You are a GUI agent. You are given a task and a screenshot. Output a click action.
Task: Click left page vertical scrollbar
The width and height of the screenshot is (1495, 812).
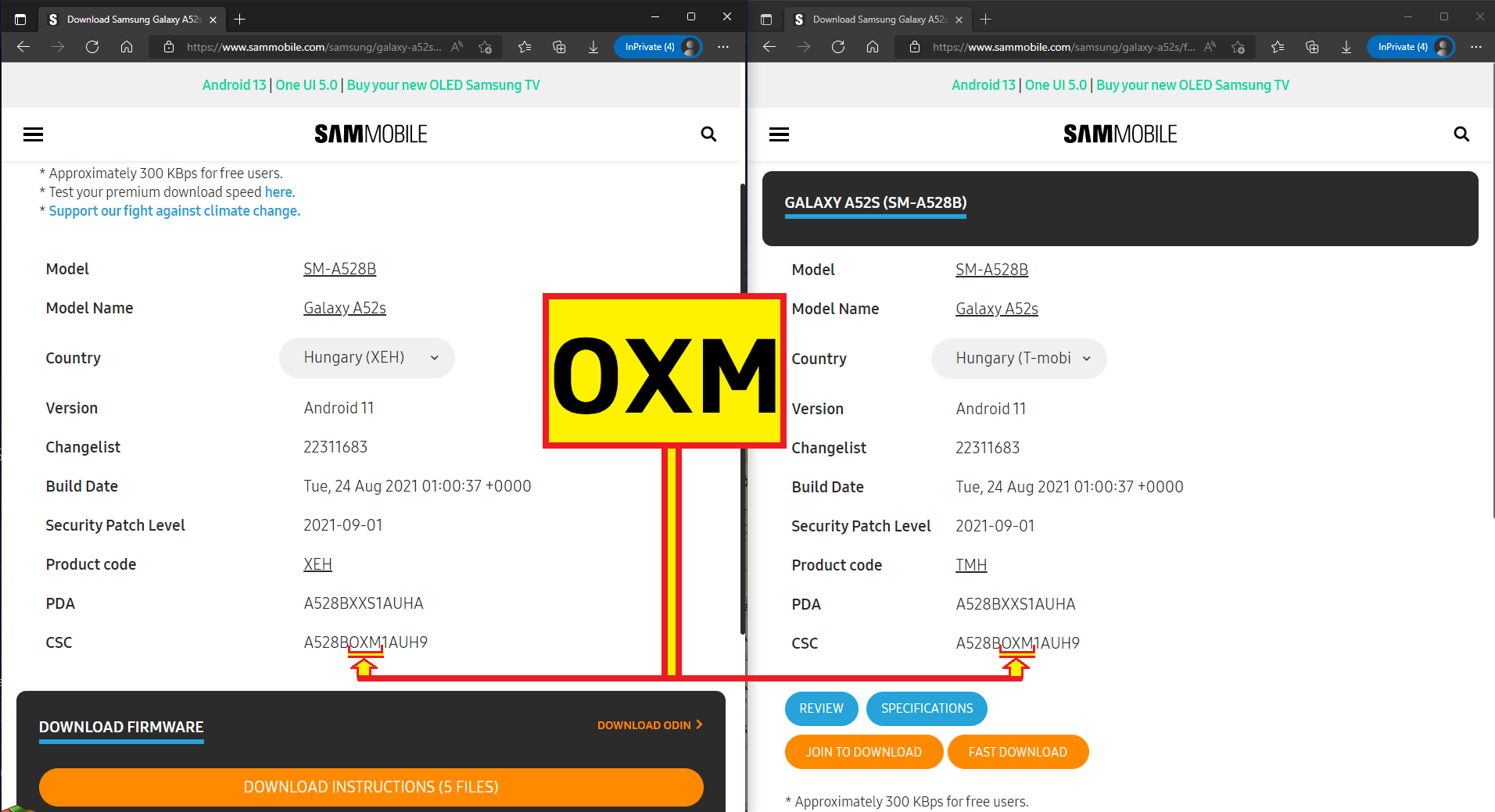pyautogui.click(x=742, y=409)
